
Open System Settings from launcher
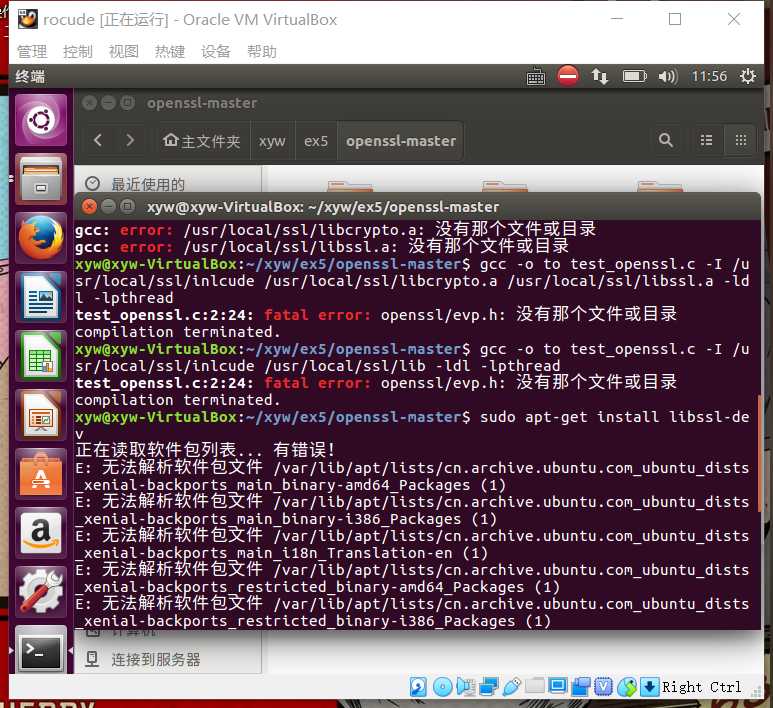click(x=41, y=592)
